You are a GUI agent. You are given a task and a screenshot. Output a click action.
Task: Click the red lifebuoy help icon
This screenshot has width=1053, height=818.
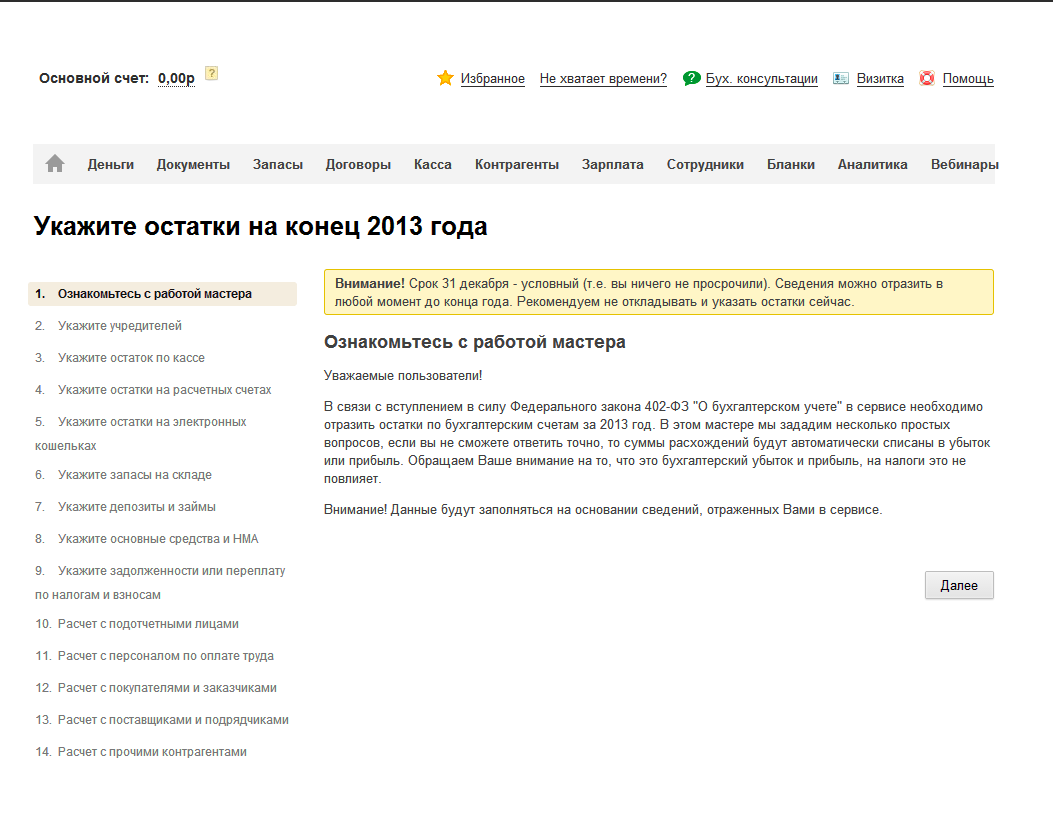pos(927,78)
